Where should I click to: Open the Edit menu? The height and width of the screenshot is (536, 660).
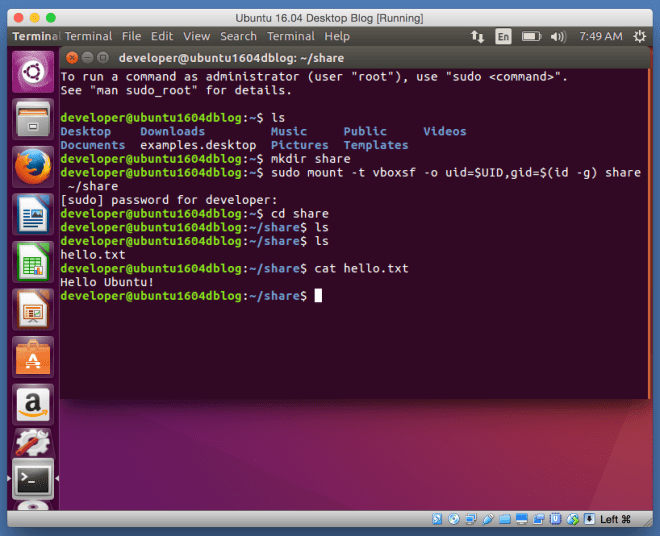(x=162, y=36)
